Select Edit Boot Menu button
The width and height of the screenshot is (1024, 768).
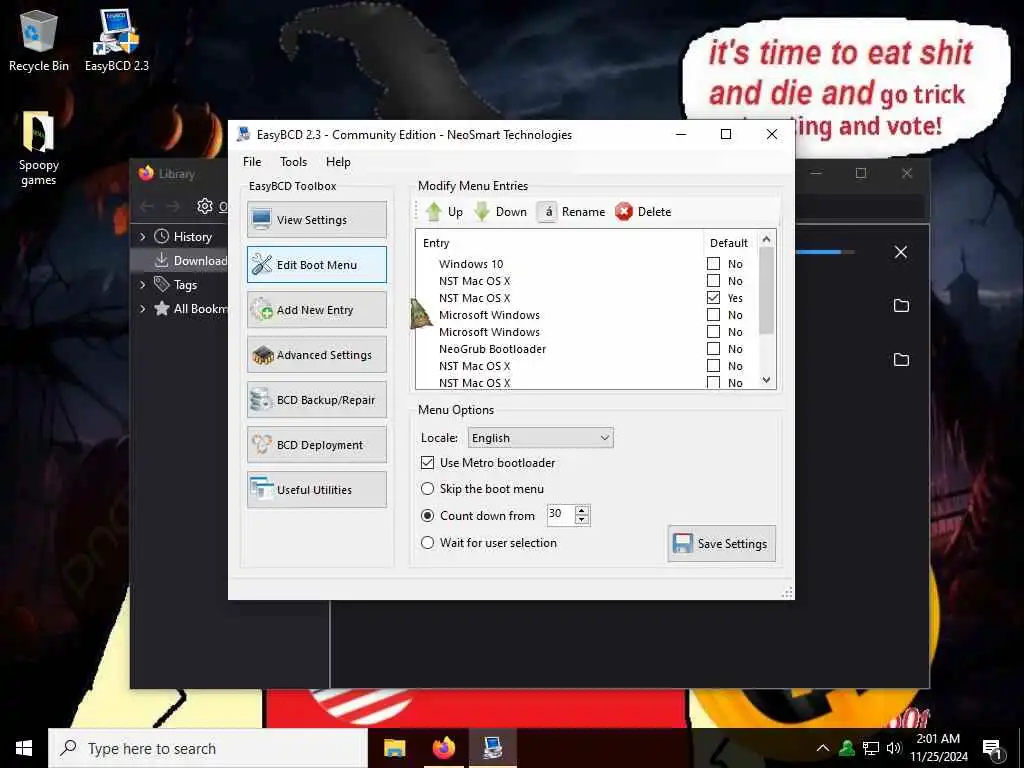[317, 264]
